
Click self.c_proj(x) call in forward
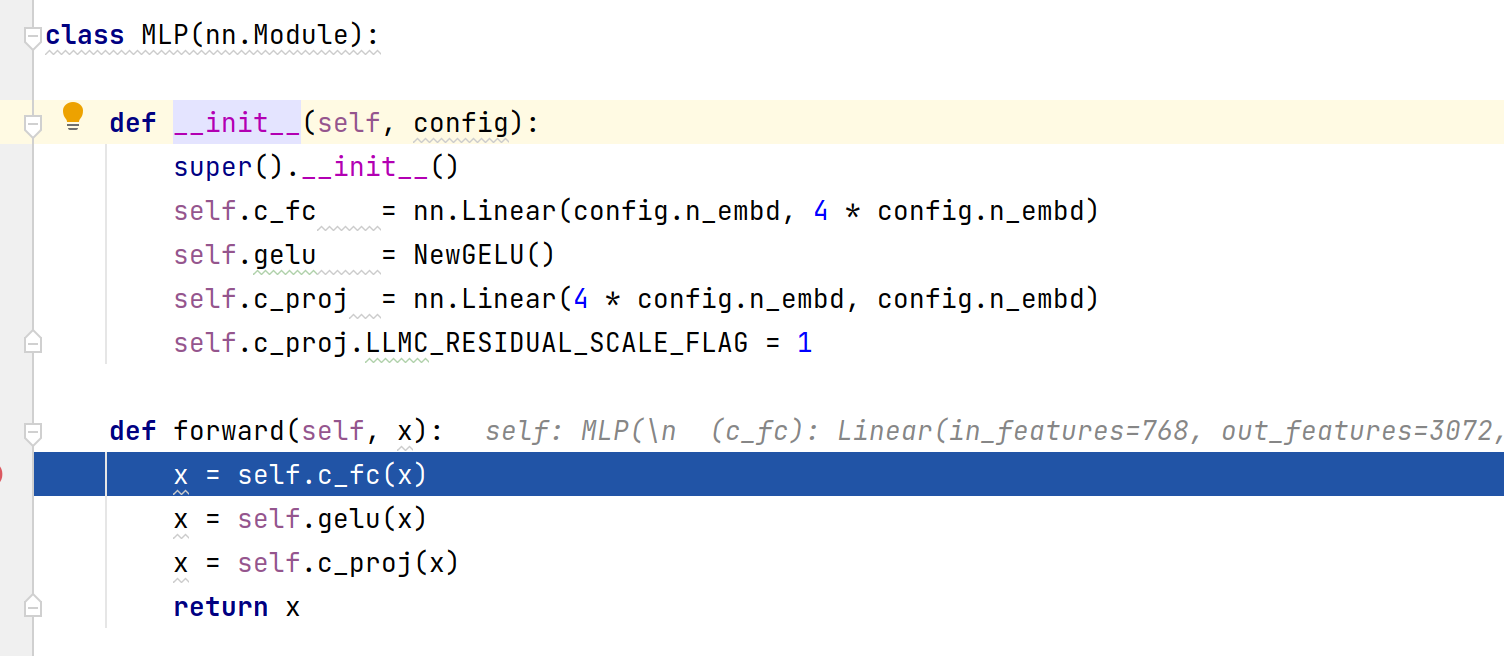pyautogui.click(x=347, y=563)
